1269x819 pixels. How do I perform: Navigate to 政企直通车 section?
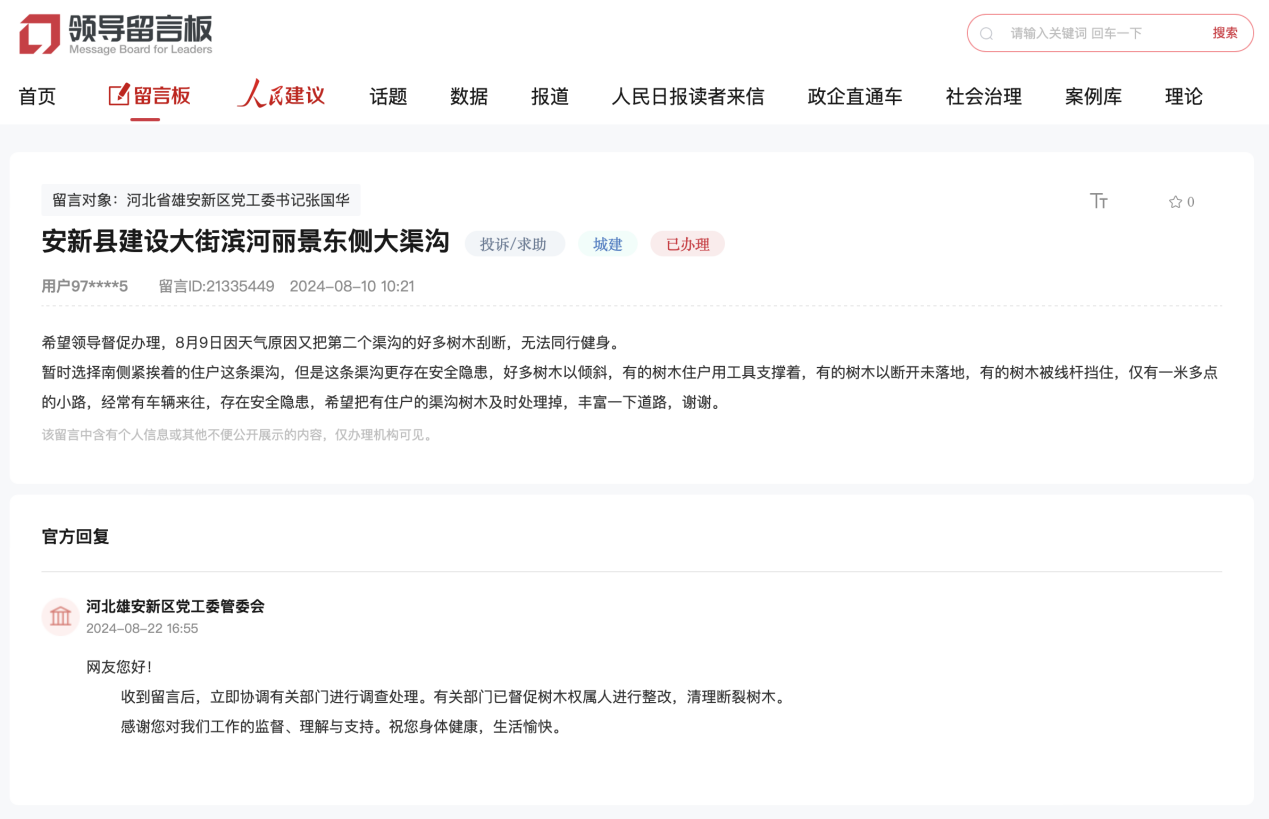pos(855,97)
